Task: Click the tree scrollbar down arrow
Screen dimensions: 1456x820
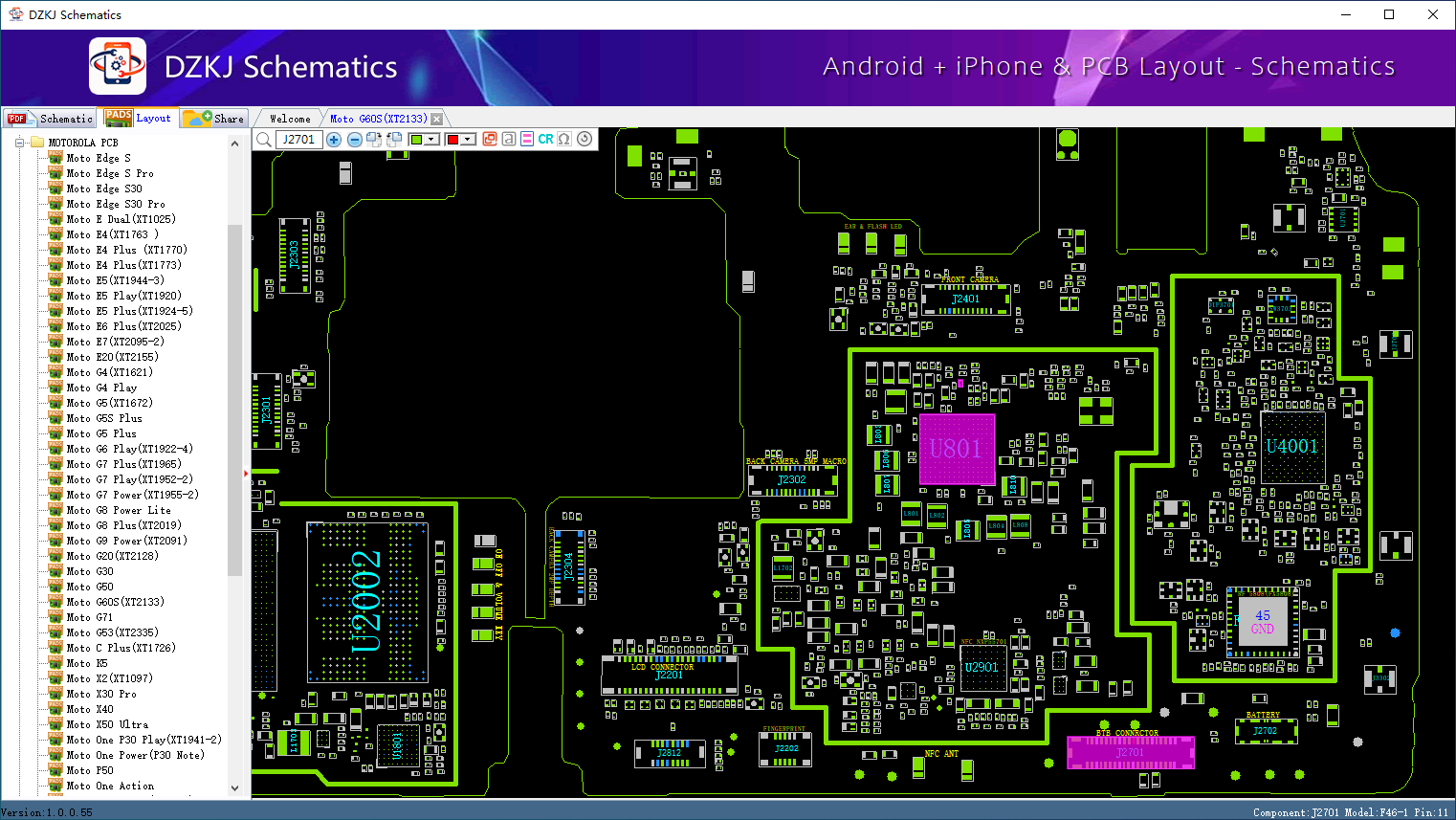Action: pos(235,788)
